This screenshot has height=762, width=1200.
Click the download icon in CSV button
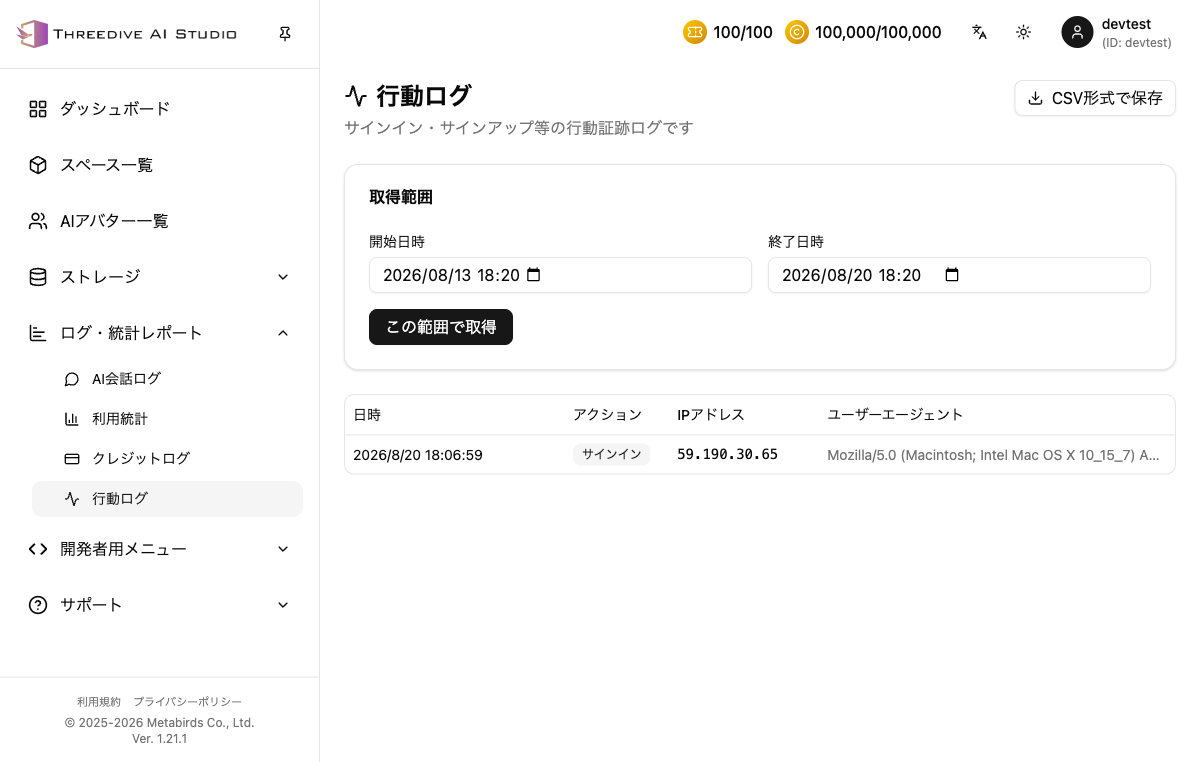[1036, 98]
